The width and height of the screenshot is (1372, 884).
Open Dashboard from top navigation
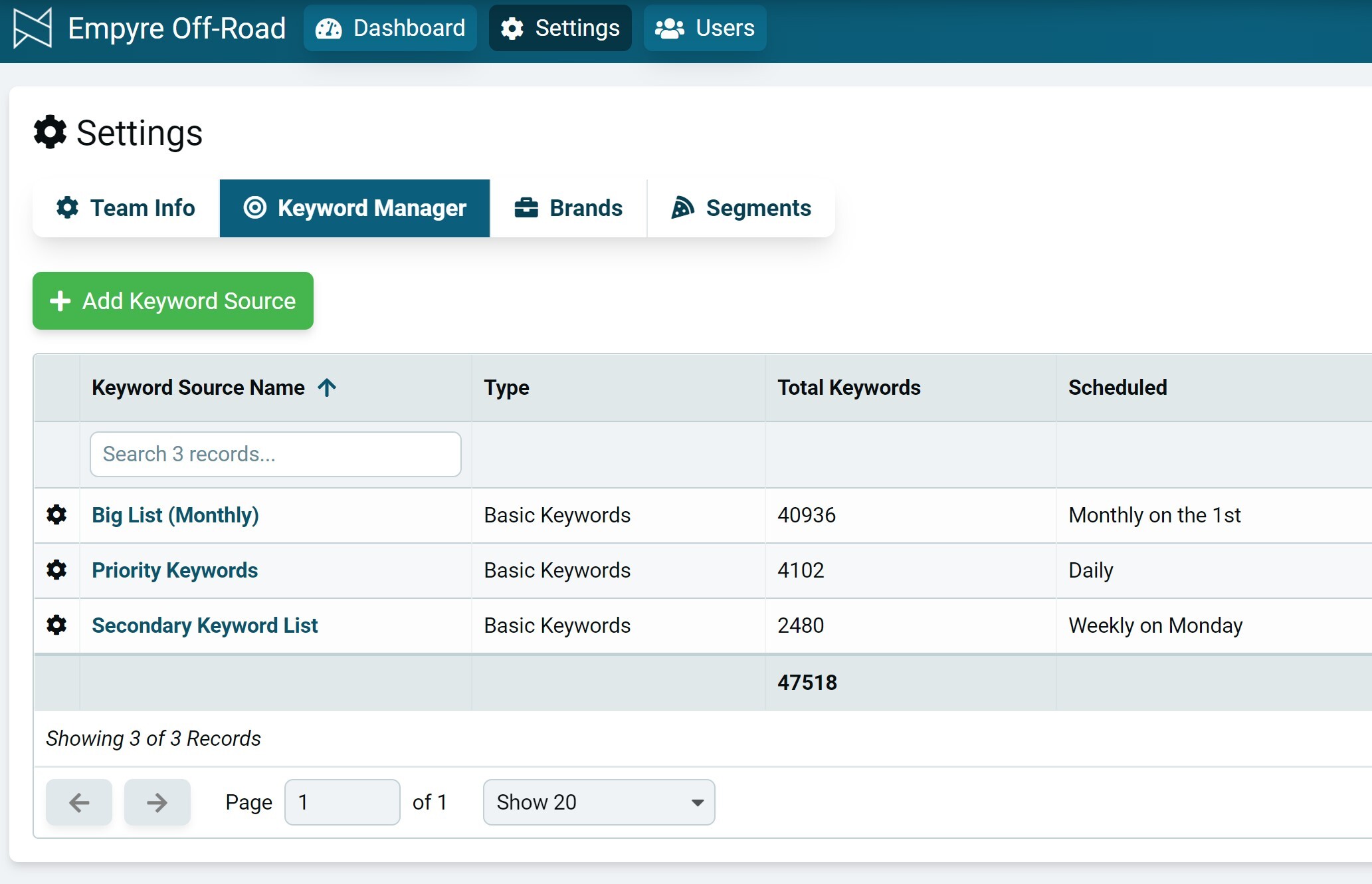click(x=390, y=28)
